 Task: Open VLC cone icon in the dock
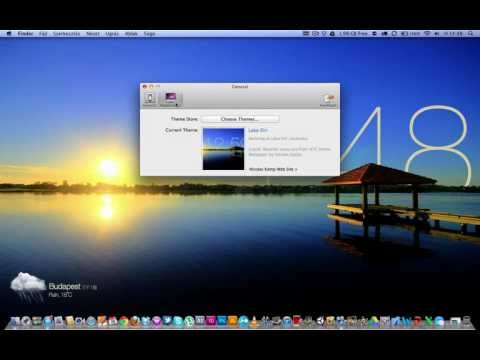(x=255, y=321)
